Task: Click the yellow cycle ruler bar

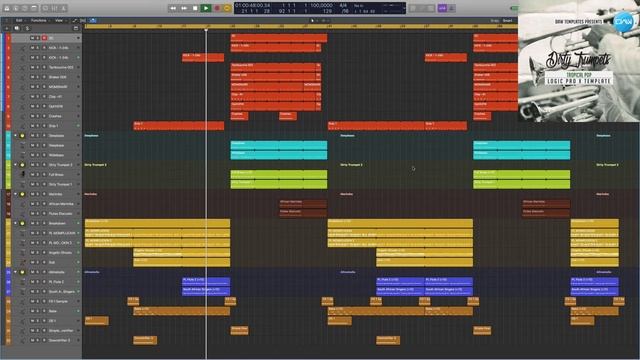Action: (301, 26)
